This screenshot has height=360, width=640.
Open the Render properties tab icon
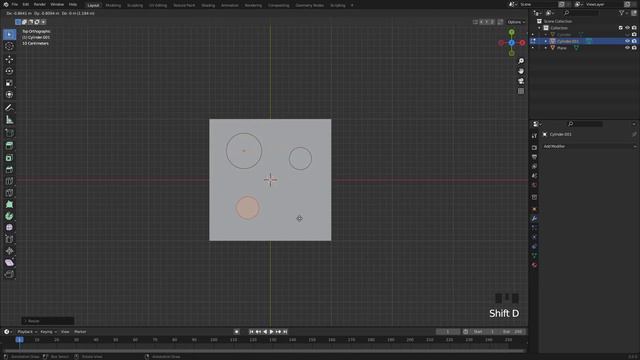click(534, 147)
